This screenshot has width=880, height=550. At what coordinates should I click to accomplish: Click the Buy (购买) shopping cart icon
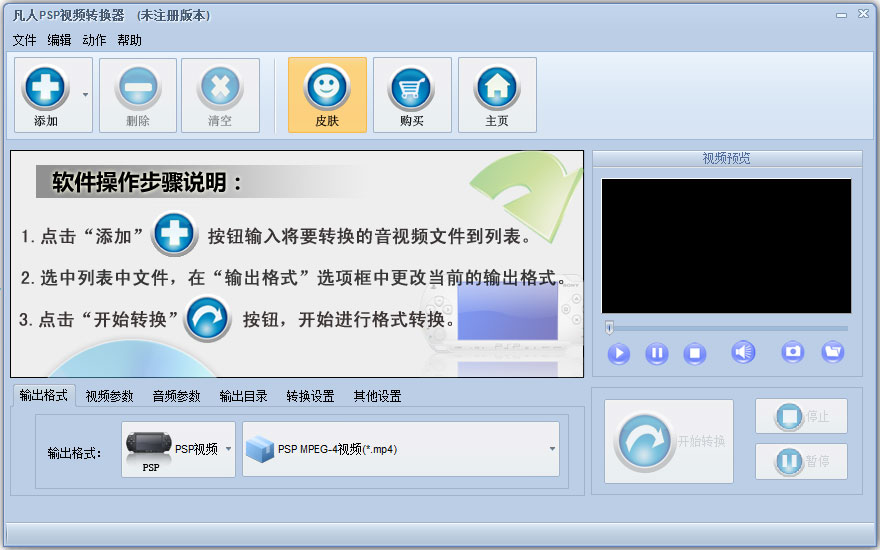pos(411,87)
